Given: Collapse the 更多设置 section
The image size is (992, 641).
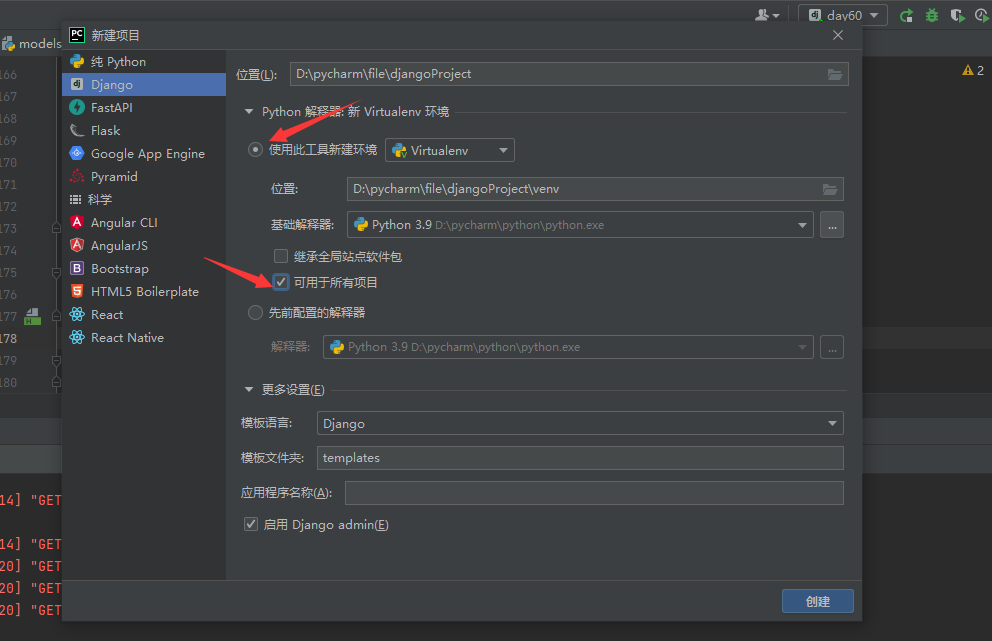Looking at the screenshot, I should tap(249, 389).
